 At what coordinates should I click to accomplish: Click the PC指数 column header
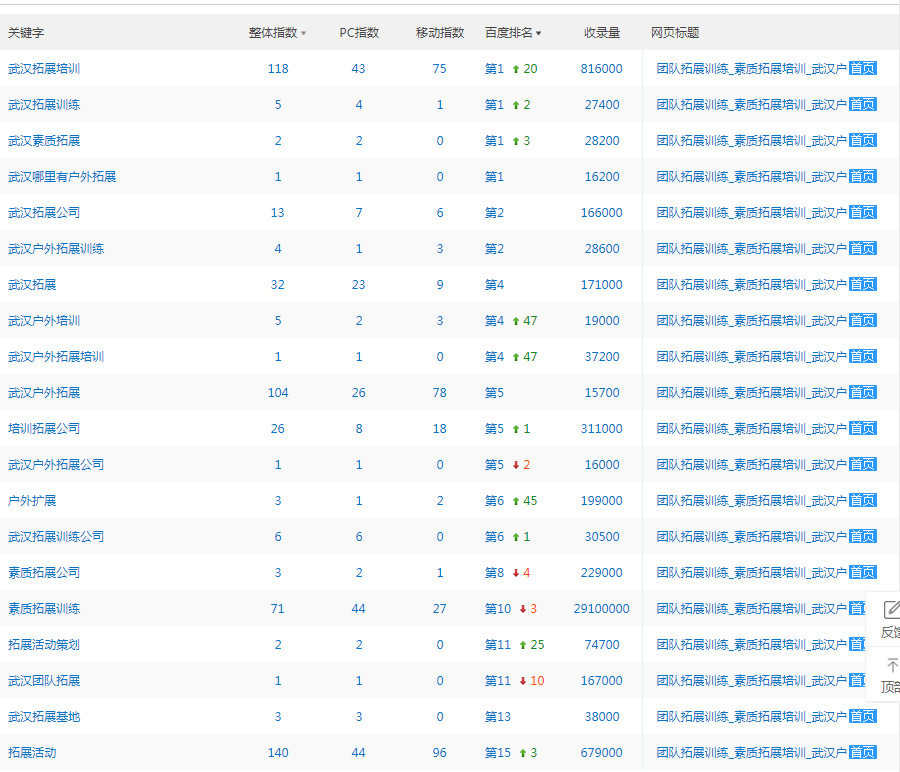(359, 33)
